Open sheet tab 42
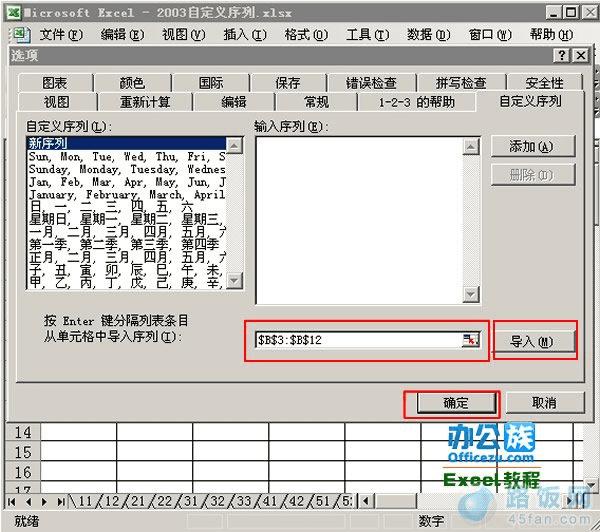600x532 pixels. [297, 501]
